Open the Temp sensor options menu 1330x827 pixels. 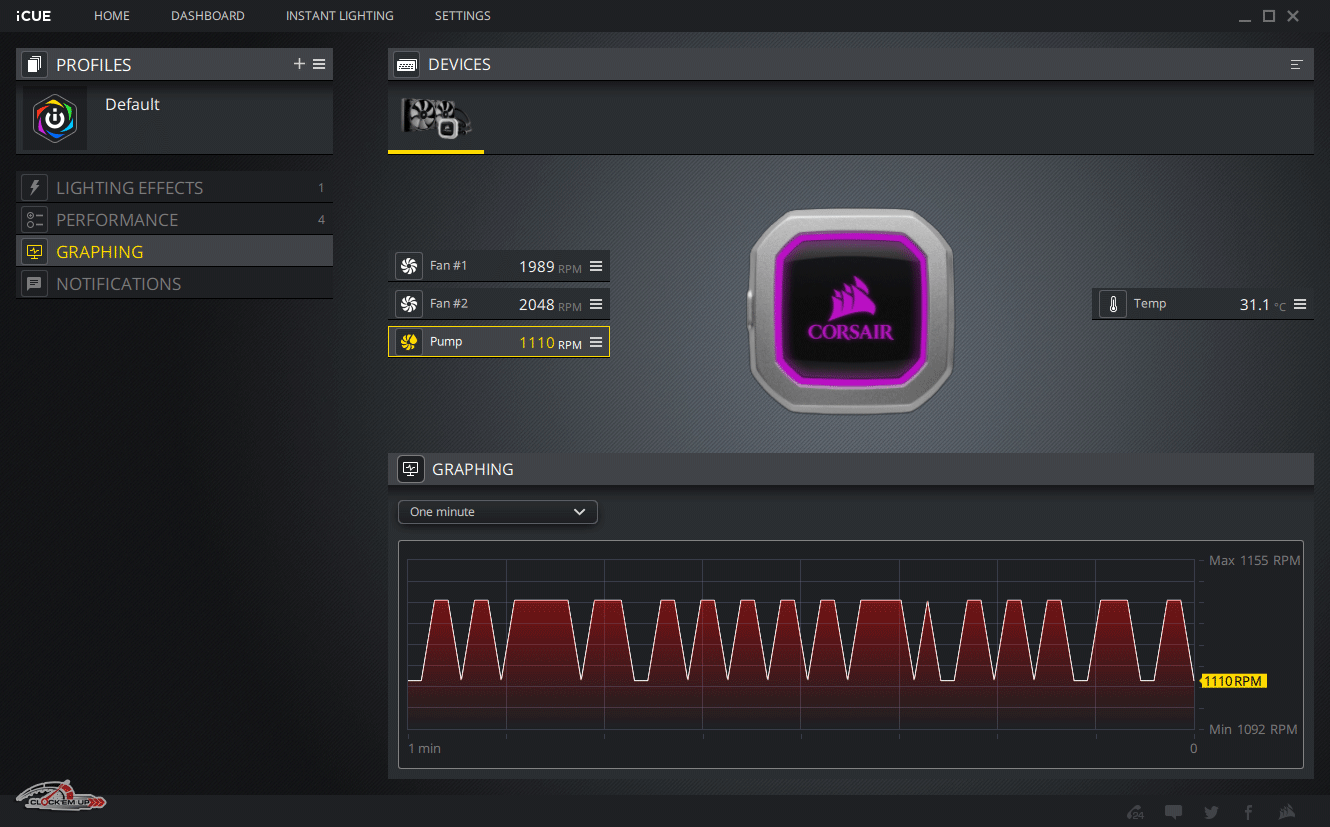1300,304
